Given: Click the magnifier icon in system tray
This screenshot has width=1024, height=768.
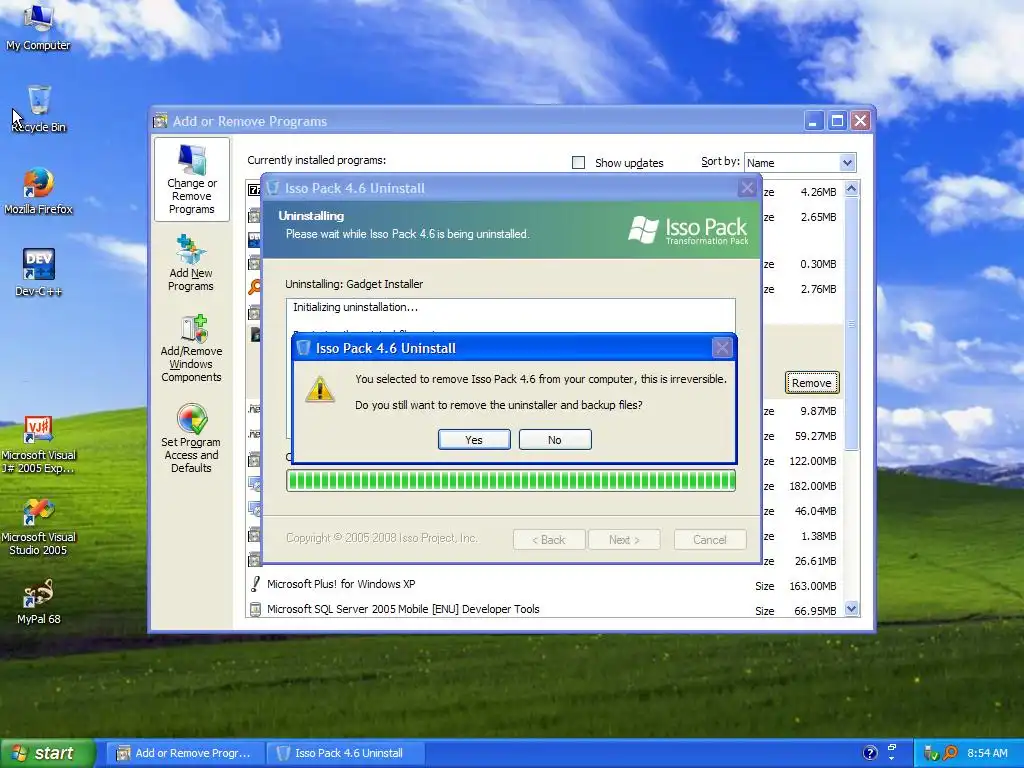Looking at the screenshot, I should point(950,753).
